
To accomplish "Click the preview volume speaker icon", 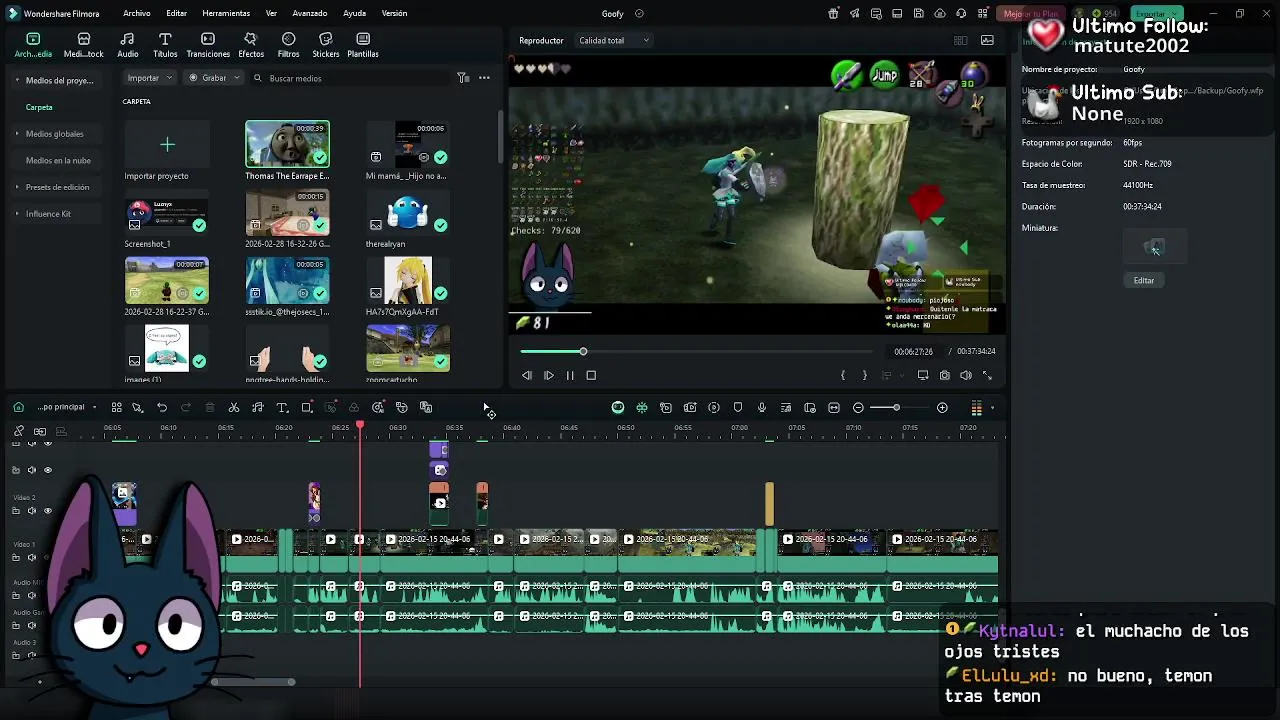I will [x=966, y=375].
